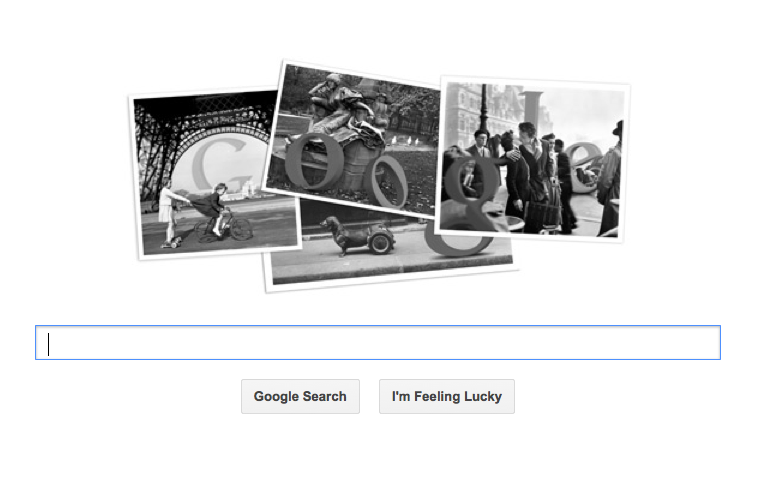Open the kissing couple photo
The image size is (759, 486).
pos(532,160)
